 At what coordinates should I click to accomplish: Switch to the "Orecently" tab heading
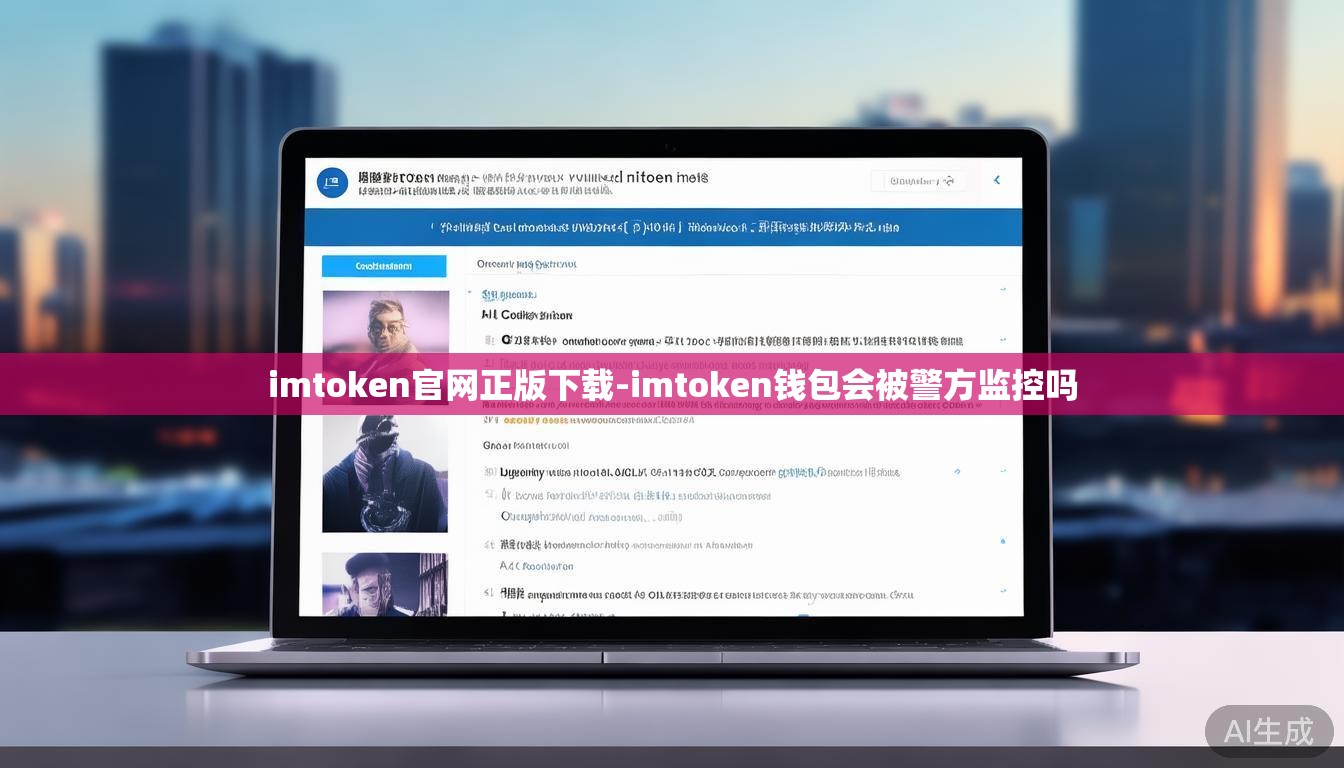(526, 264)
